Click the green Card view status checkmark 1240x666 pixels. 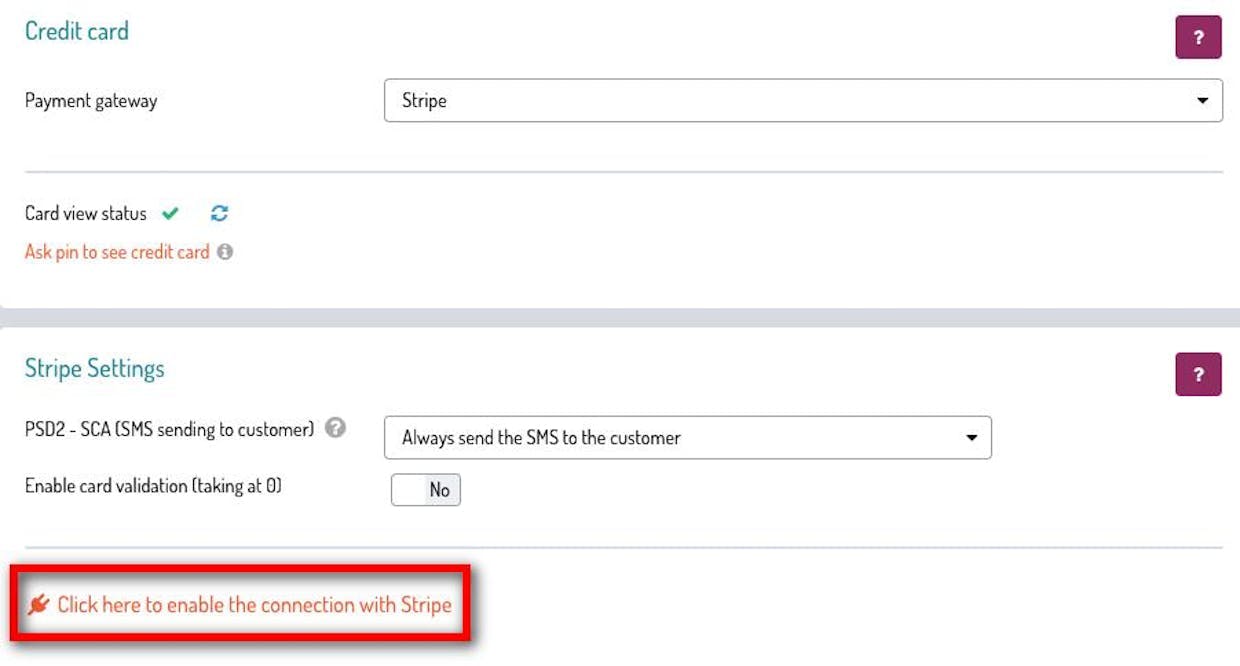click(x=170, y=213)
